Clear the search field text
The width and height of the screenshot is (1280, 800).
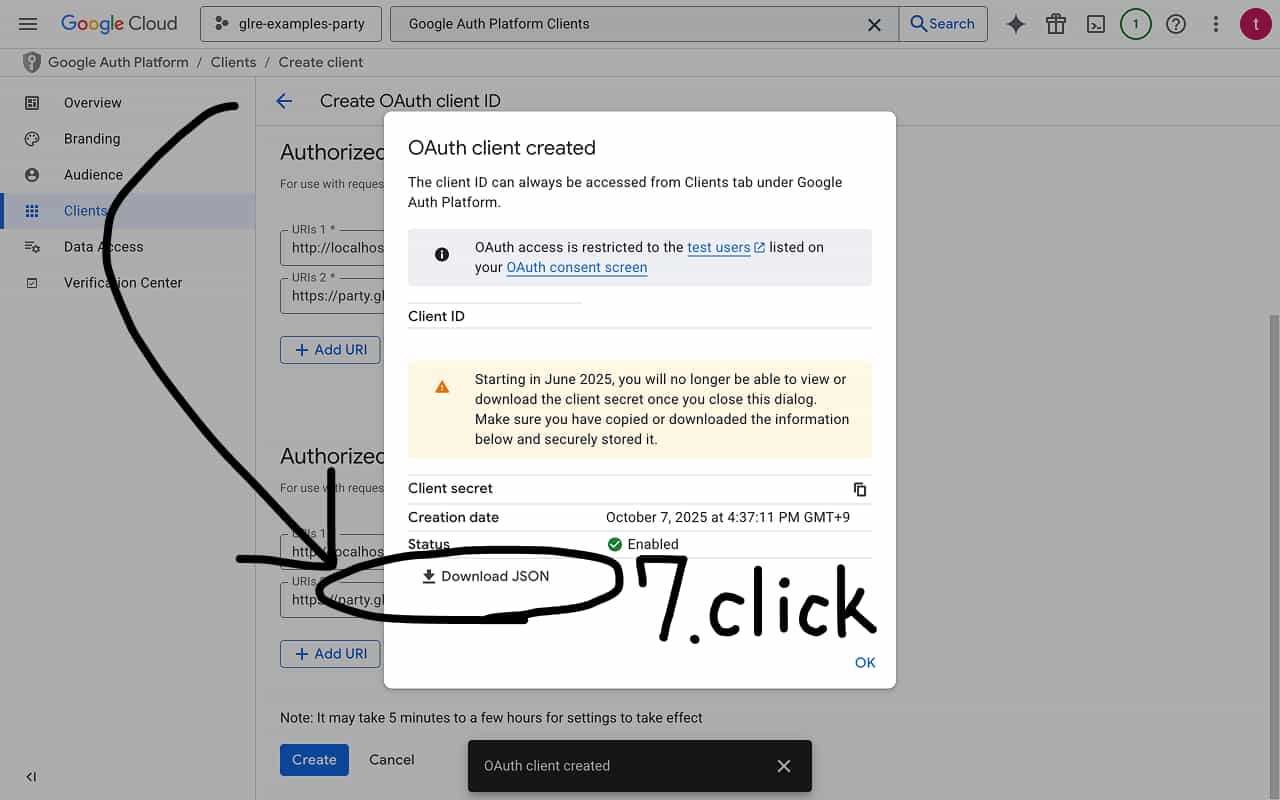[874, 24]
